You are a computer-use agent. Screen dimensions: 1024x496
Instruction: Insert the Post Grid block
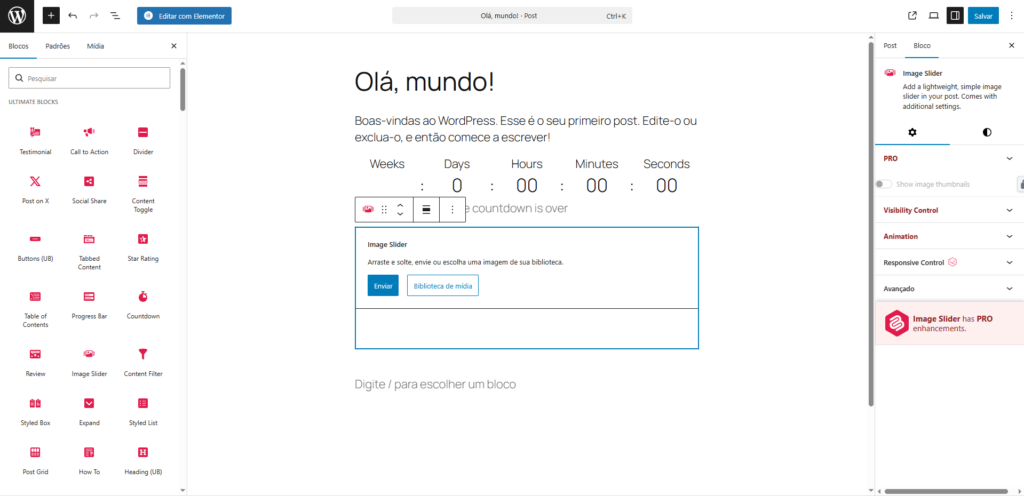coord(35,460)
